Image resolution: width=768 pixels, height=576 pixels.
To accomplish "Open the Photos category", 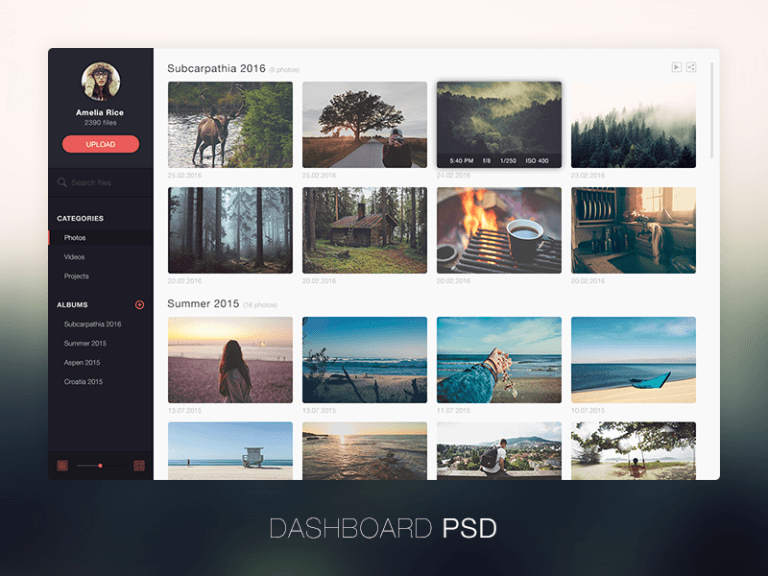I will [100, 238].
